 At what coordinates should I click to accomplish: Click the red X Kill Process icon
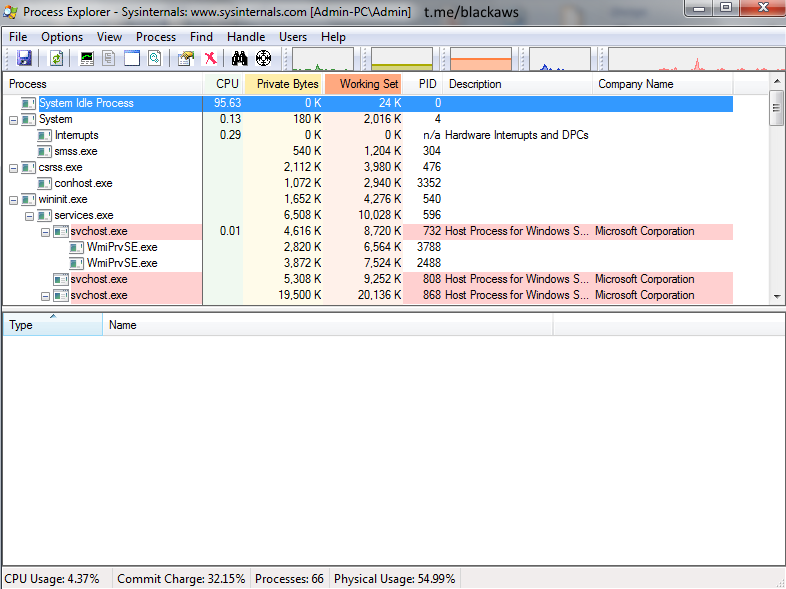click(x=211, y=58)
